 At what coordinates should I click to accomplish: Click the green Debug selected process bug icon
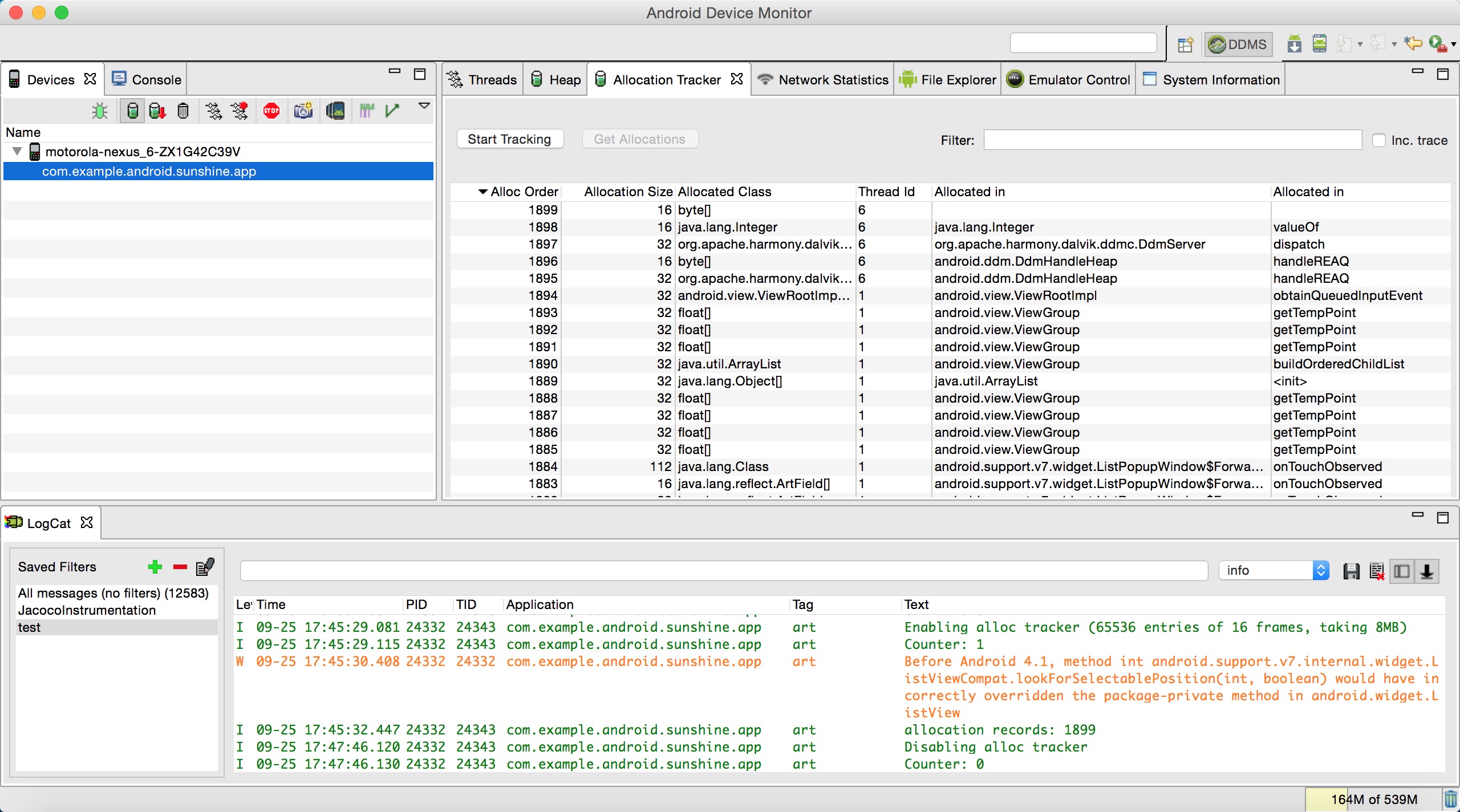[100, 111]
